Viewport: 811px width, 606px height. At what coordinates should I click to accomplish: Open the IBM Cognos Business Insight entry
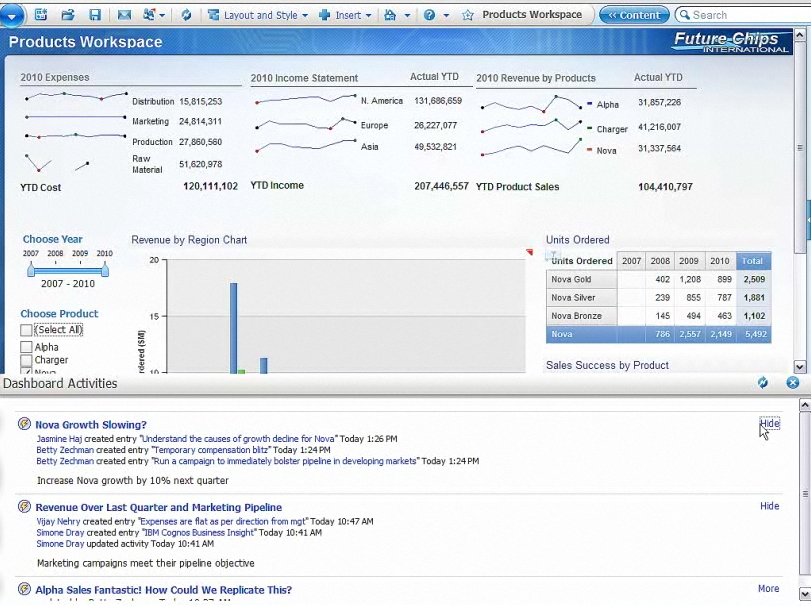tap(199, 533)
